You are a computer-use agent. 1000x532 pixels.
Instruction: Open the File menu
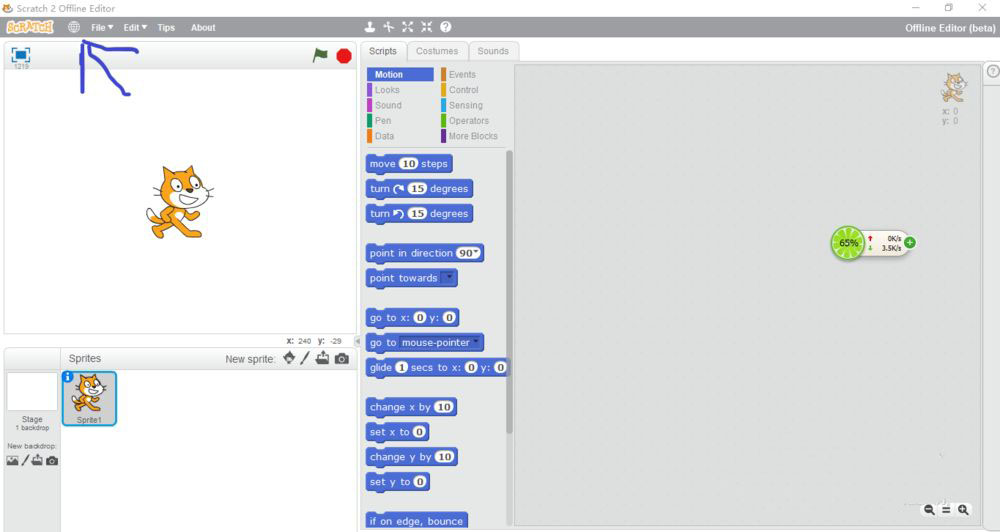coord(101,27)
